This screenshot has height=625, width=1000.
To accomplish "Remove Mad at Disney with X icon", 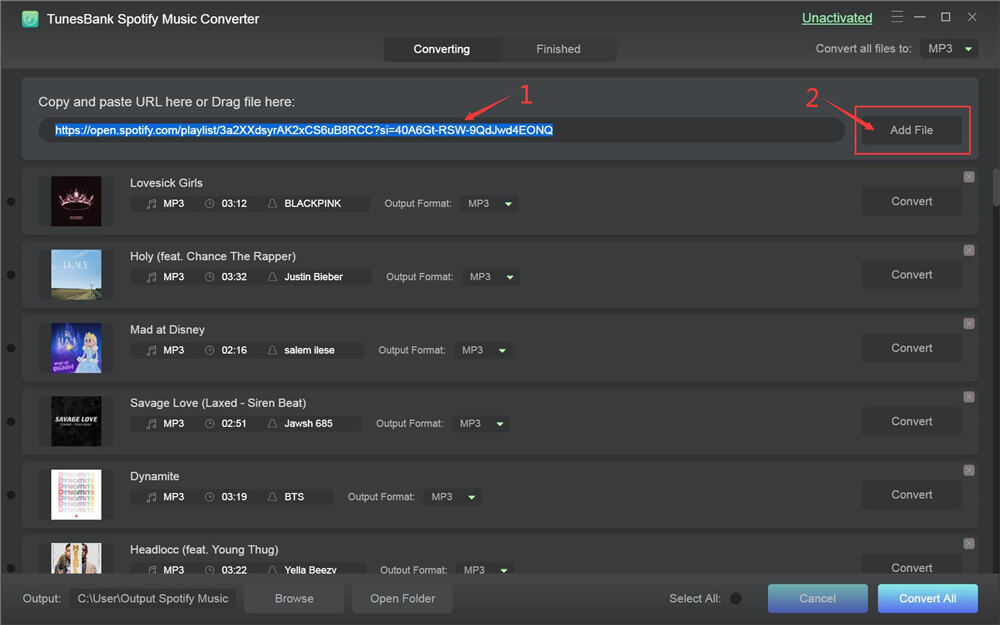I will (x=969, y=323).
